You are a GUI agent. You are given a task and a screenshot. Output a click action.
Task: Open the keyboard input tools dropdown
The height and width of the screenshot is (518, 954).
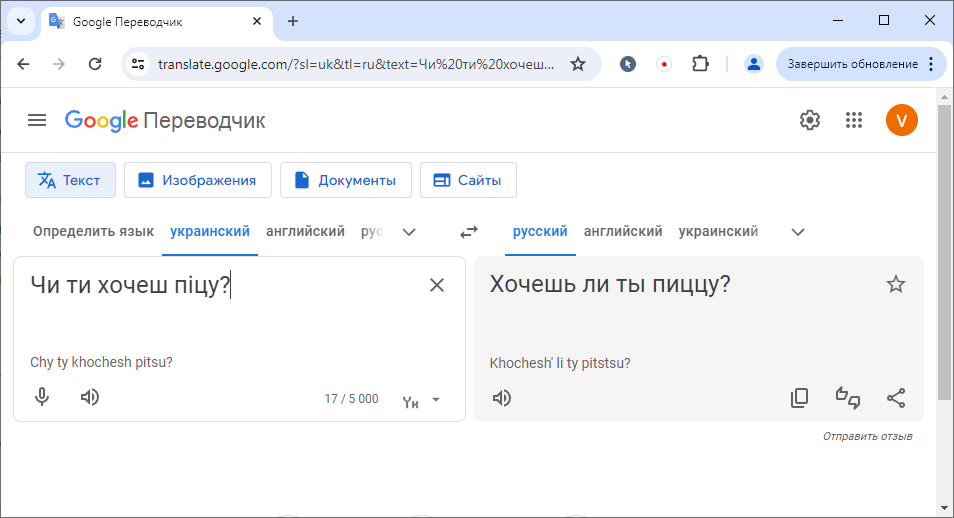(x=435, y=400)
